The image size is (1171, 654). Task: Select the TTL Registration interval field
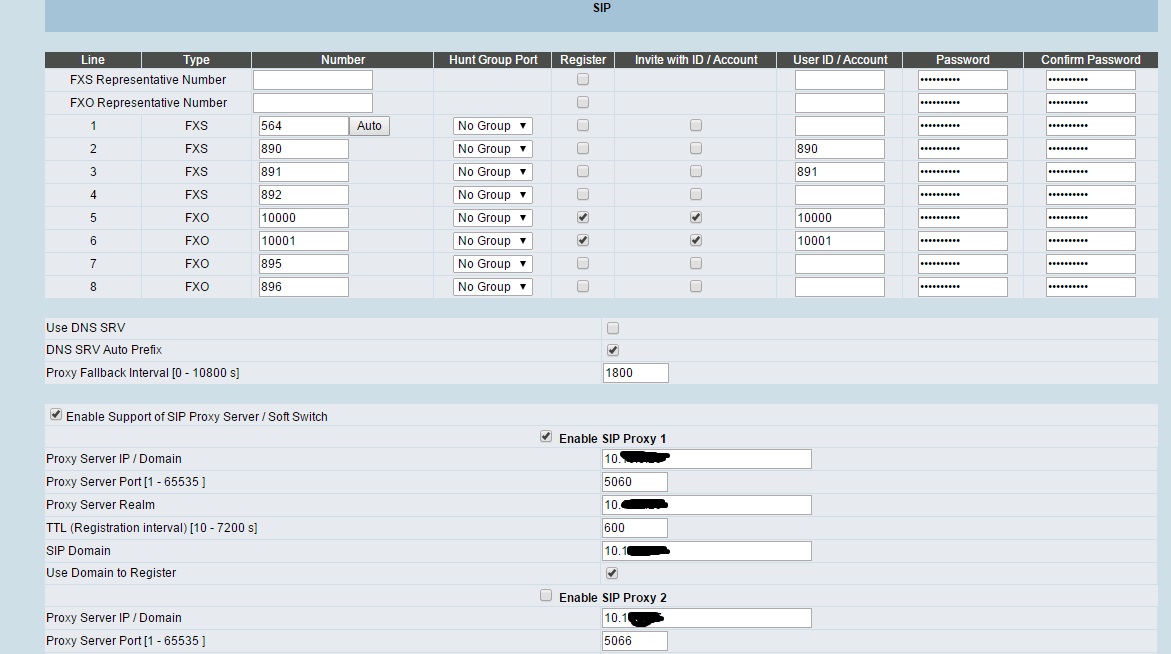[x=635, y=528]
